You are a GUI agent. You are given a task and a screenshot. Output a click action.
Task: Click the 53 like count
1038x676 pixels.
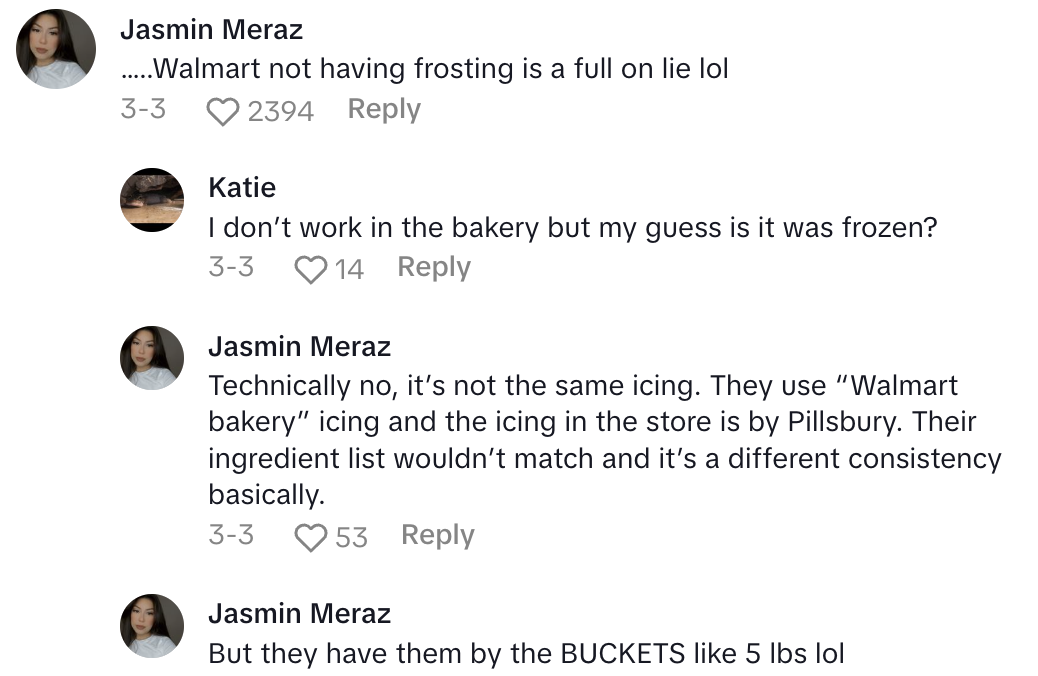[x=352, y=537]
